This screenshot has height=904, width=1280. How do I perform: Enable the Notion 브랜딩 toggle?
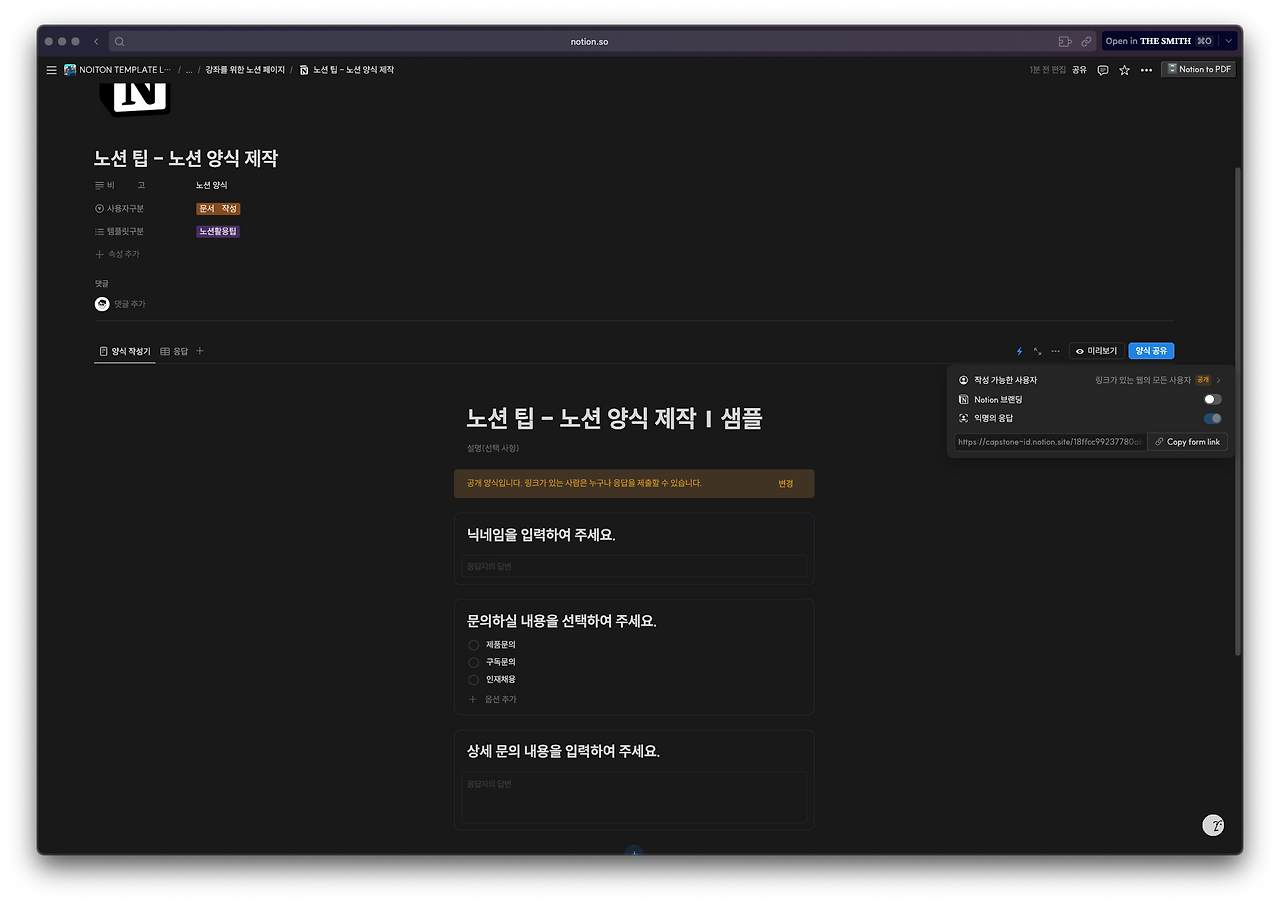[x=1211, y=399]
